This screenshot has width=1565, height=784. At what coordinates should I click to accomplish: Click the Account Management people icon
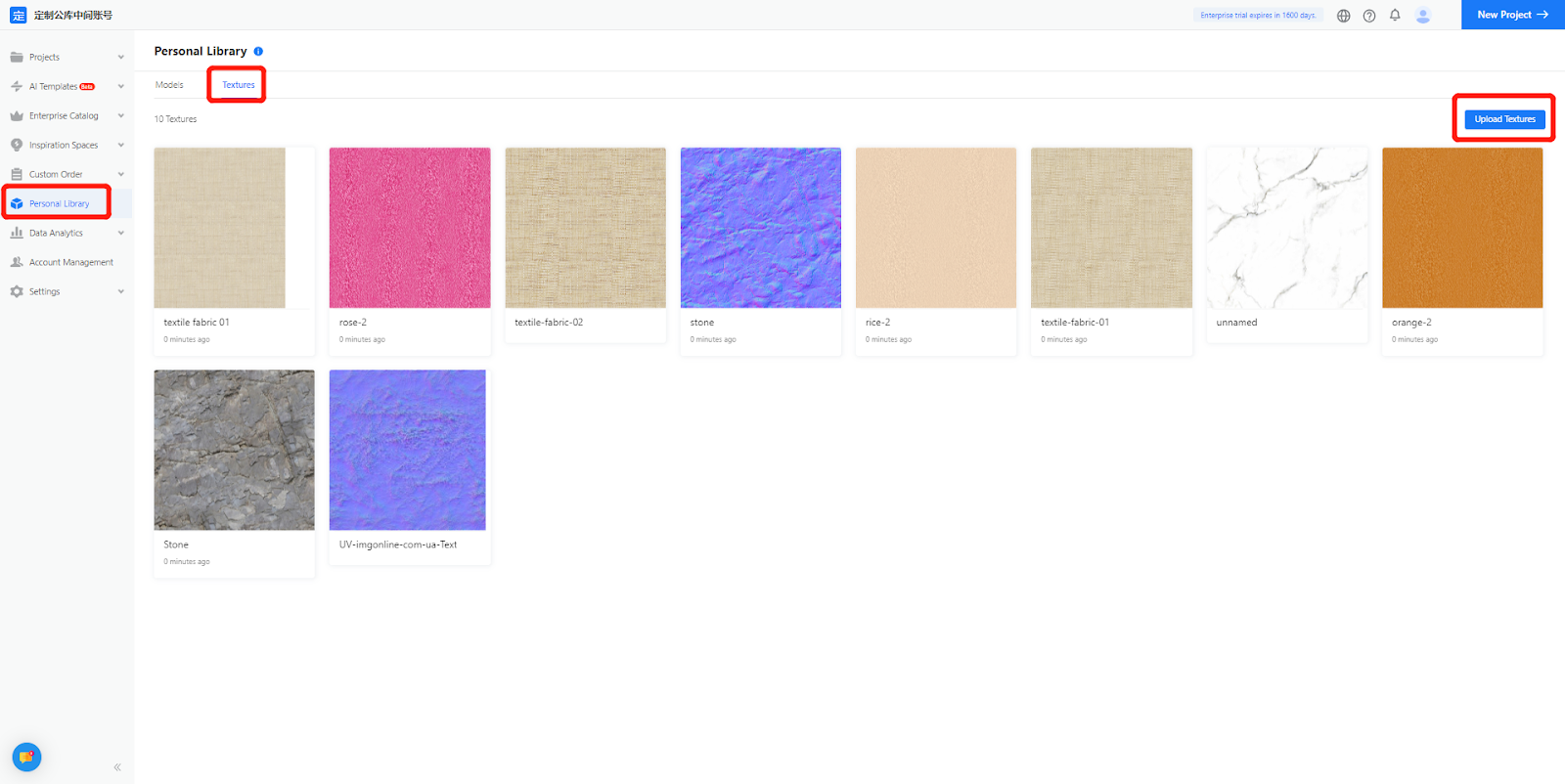pyautogui.click(x=17, y=262)
